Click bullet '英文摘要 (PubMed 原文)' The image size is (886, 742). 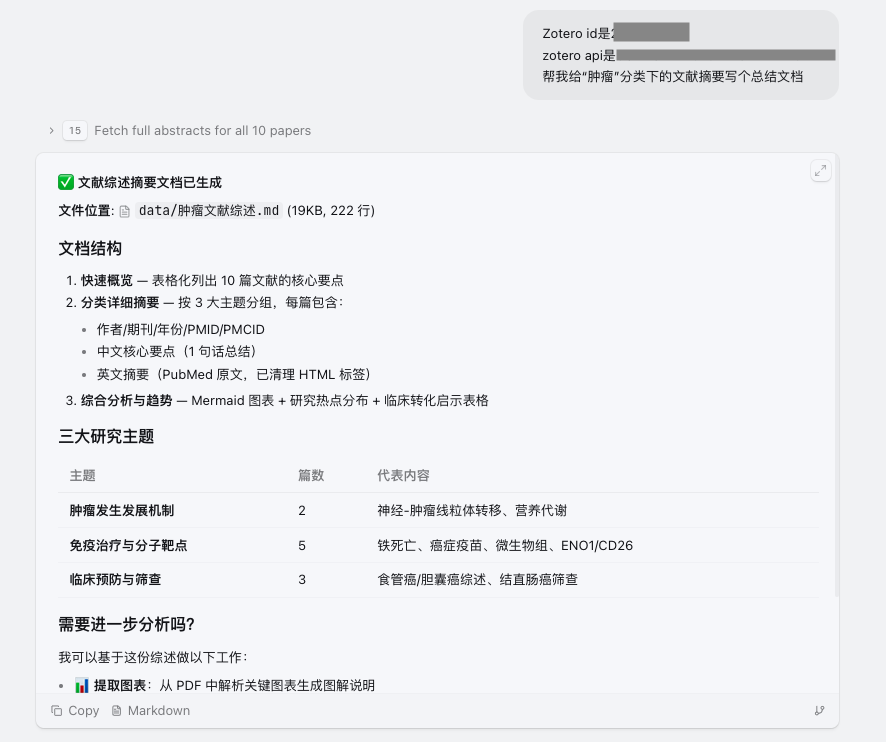click(234, 374)
